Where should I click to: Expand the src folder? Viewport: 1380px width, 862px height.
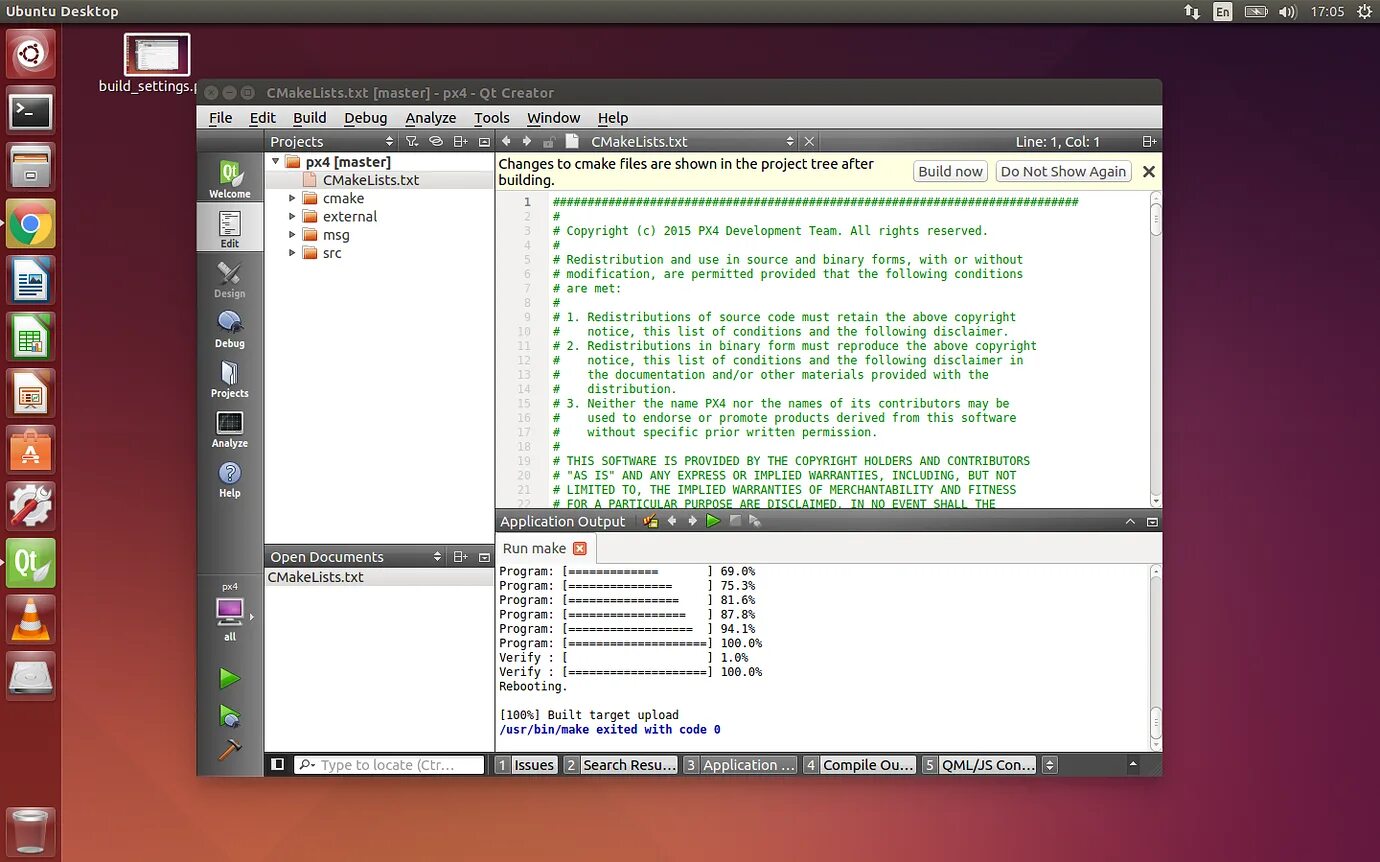click(292, 253)
